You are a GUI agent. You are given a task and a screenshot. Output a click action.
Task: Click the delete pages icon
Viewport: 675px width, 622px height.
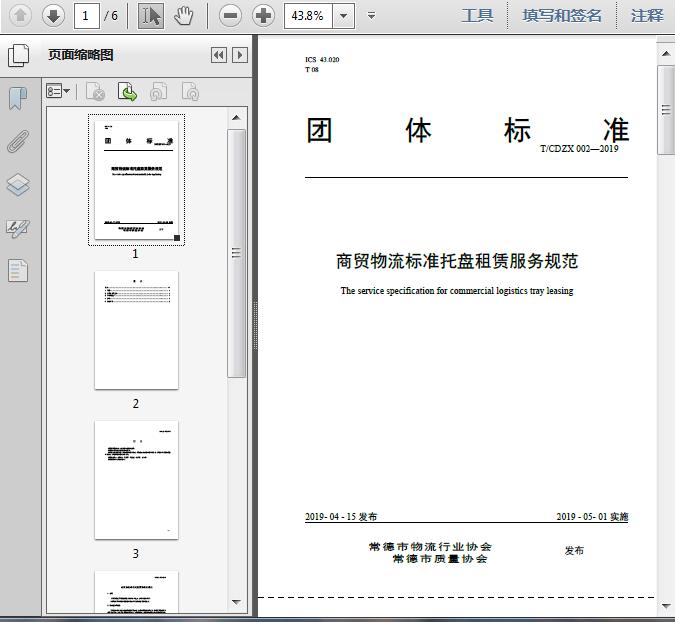(96, 92)
